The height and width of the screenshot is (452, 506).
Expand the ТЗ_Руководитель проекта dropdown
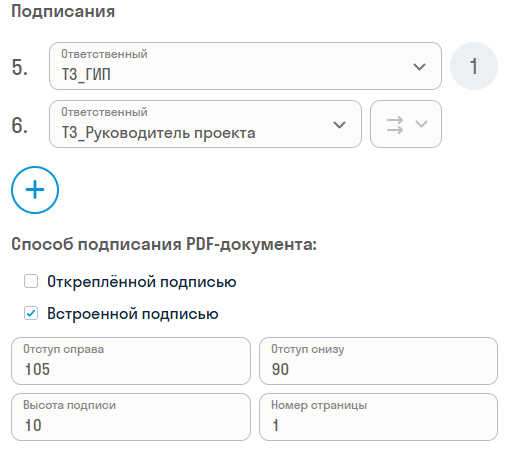tap(205, 124)
